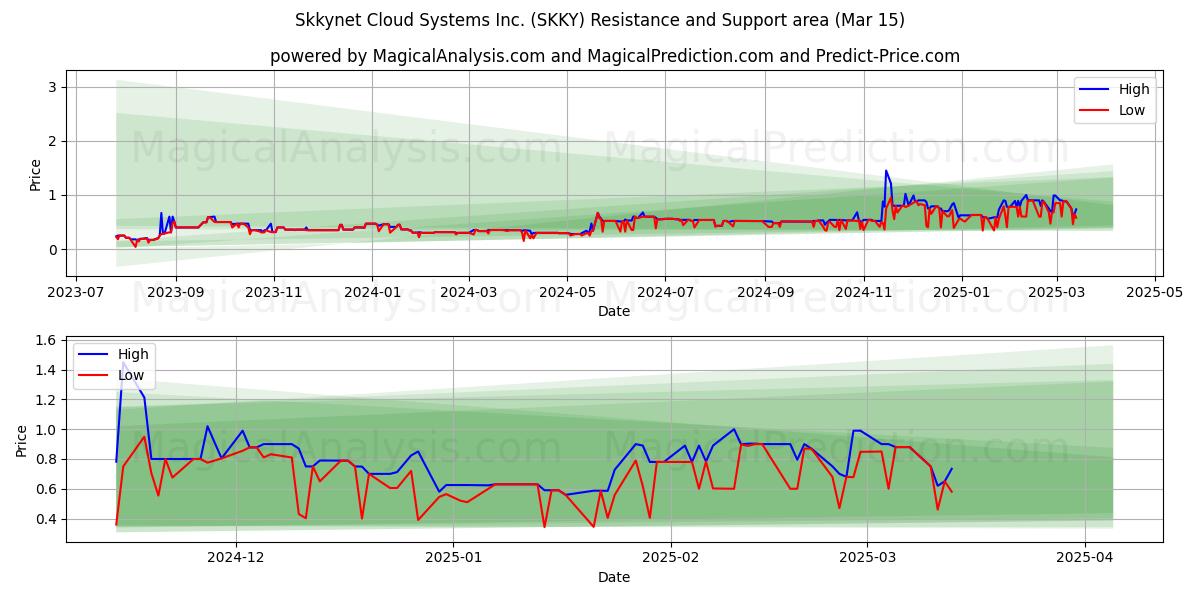Click the price tick 0 on top chart
The width and height of the screenshot is (1200, 600).
coord(54,249)
